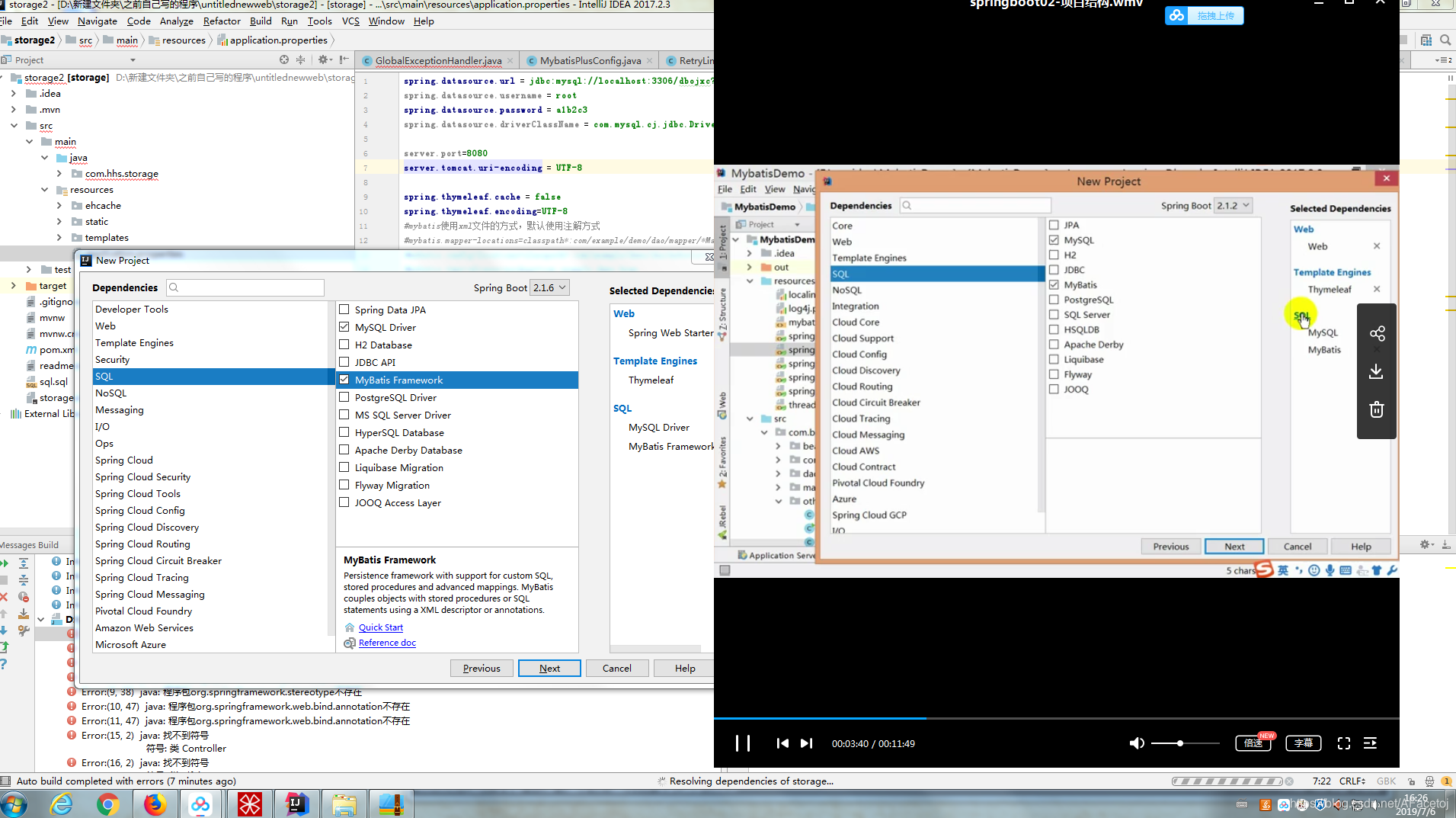The width and height of the screenshot is (1456, 818).
Task: Check the H2 Database checkbox
Action: click(x=344, y=345)
